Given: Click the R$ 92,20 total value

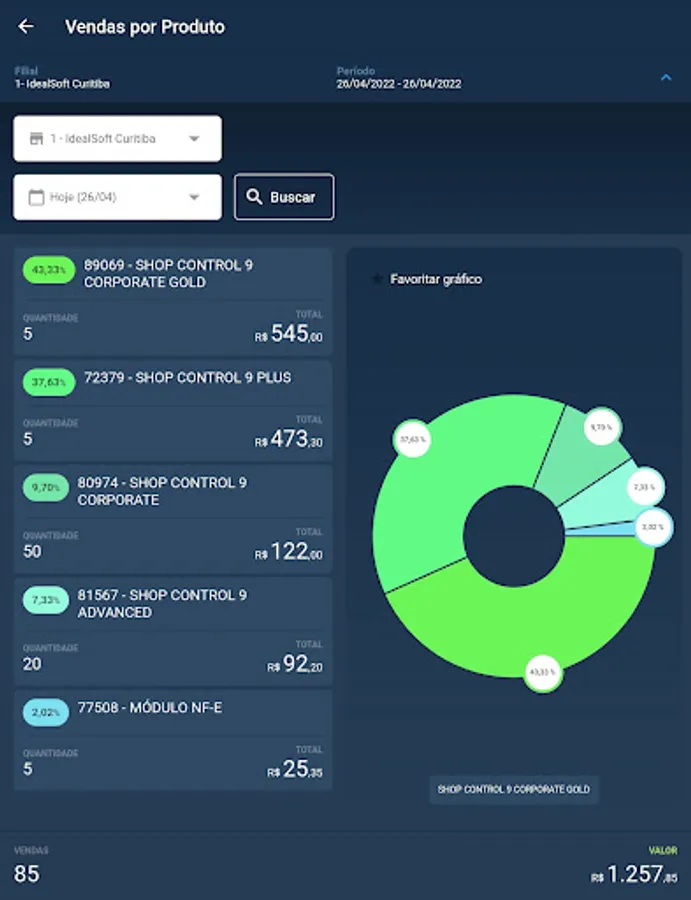Looking at the screenshot, I should click(294, 664).
